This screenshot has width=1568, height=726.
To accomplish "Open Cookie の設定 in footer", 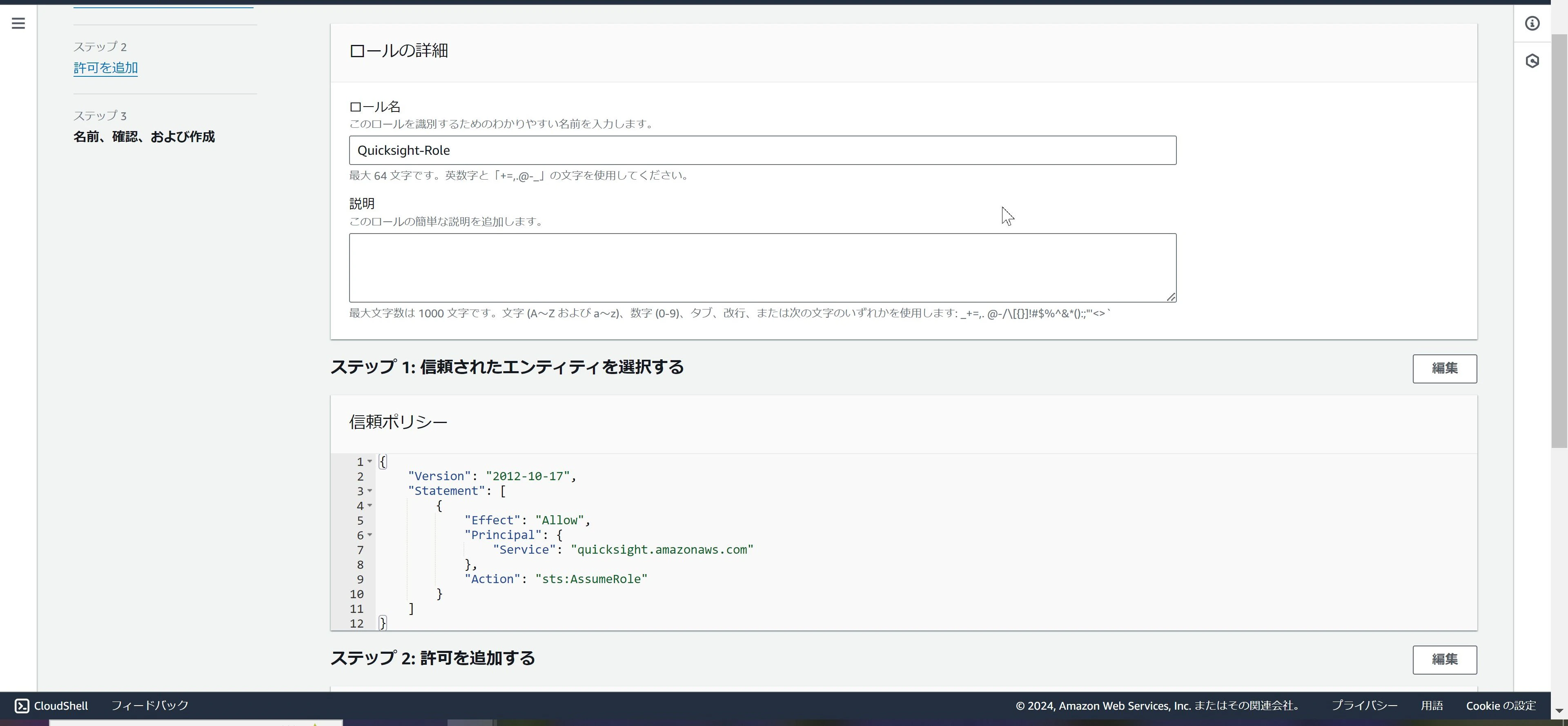I will click(x=1501, y=705).
